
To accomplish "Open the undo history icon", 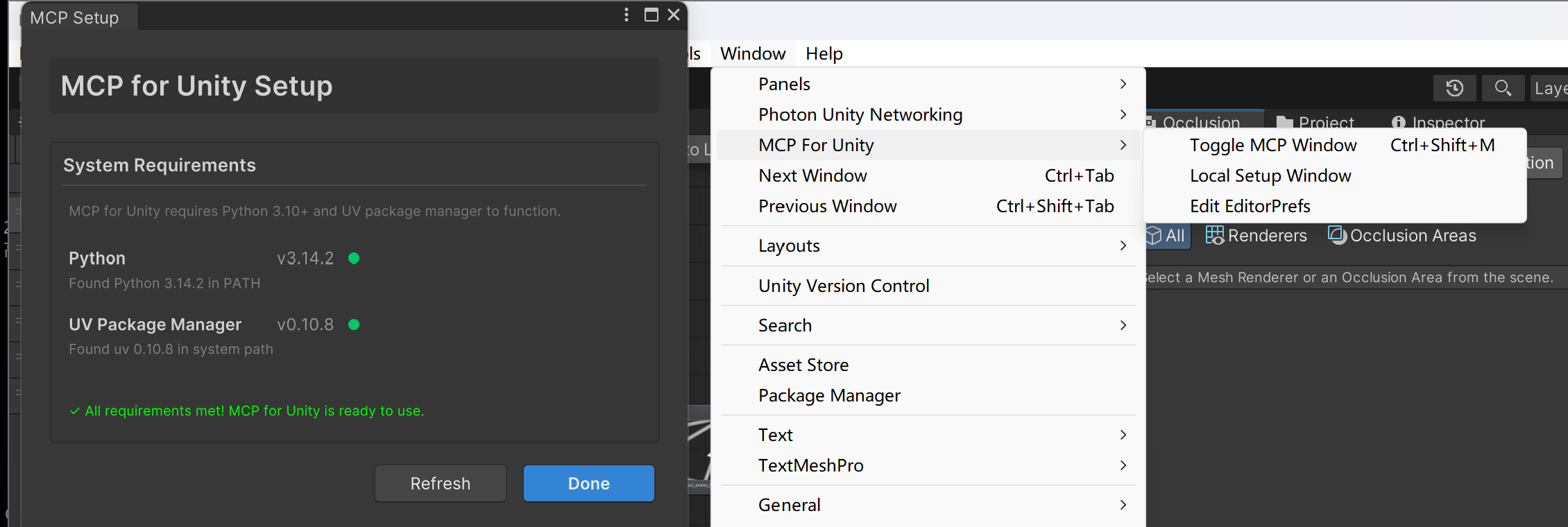I will (x=1454, y=88).
